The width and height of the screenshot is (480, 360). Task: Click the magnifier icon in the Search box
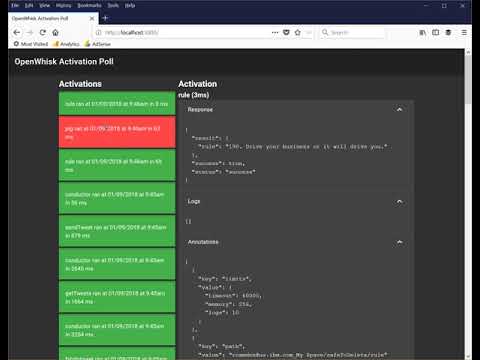tap(325, 32)
